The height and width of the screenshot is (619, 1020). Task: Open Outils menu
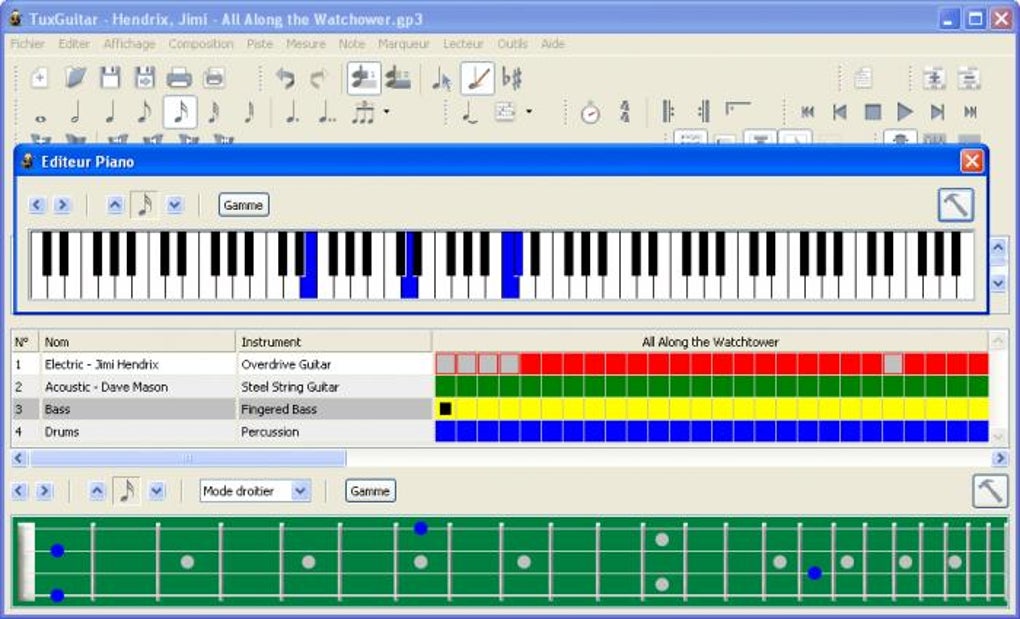[512, 44]
